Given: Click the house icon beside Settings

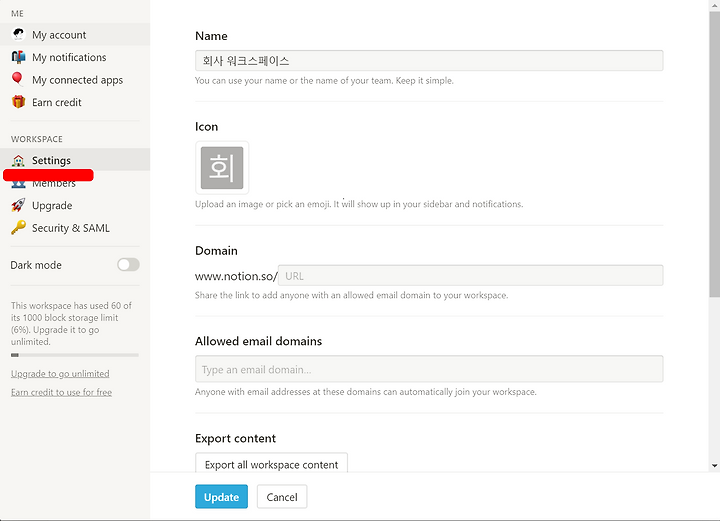Looking at the screenshot, I should tap(18, 160).
